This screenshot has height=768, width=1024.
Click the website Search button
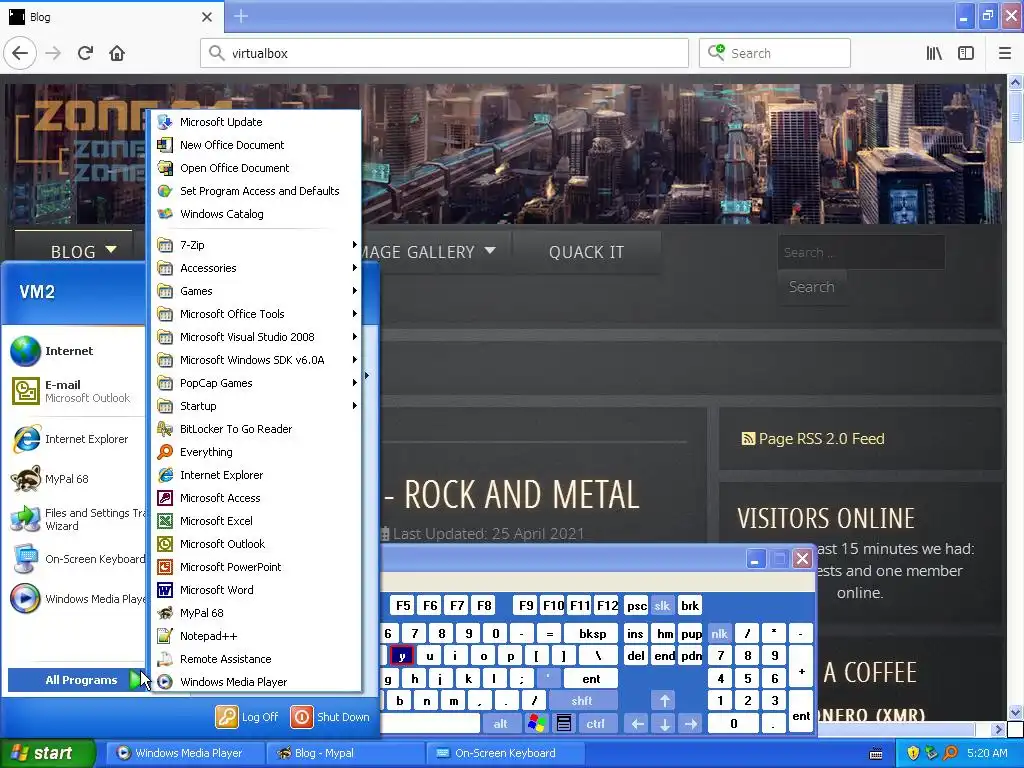[812, 287]
